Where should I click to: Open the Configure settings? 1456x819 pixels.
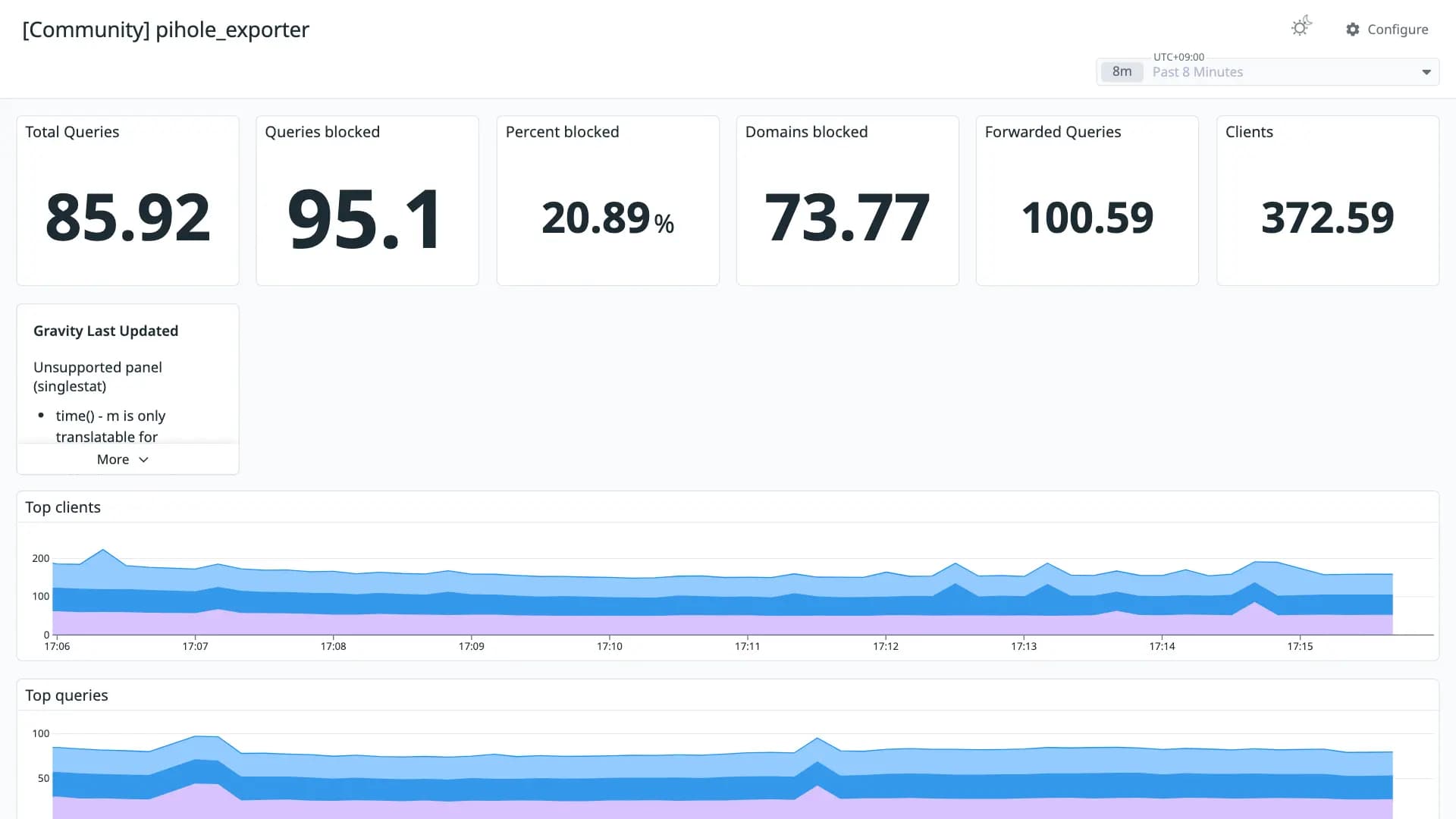(x=1387, y=30)
